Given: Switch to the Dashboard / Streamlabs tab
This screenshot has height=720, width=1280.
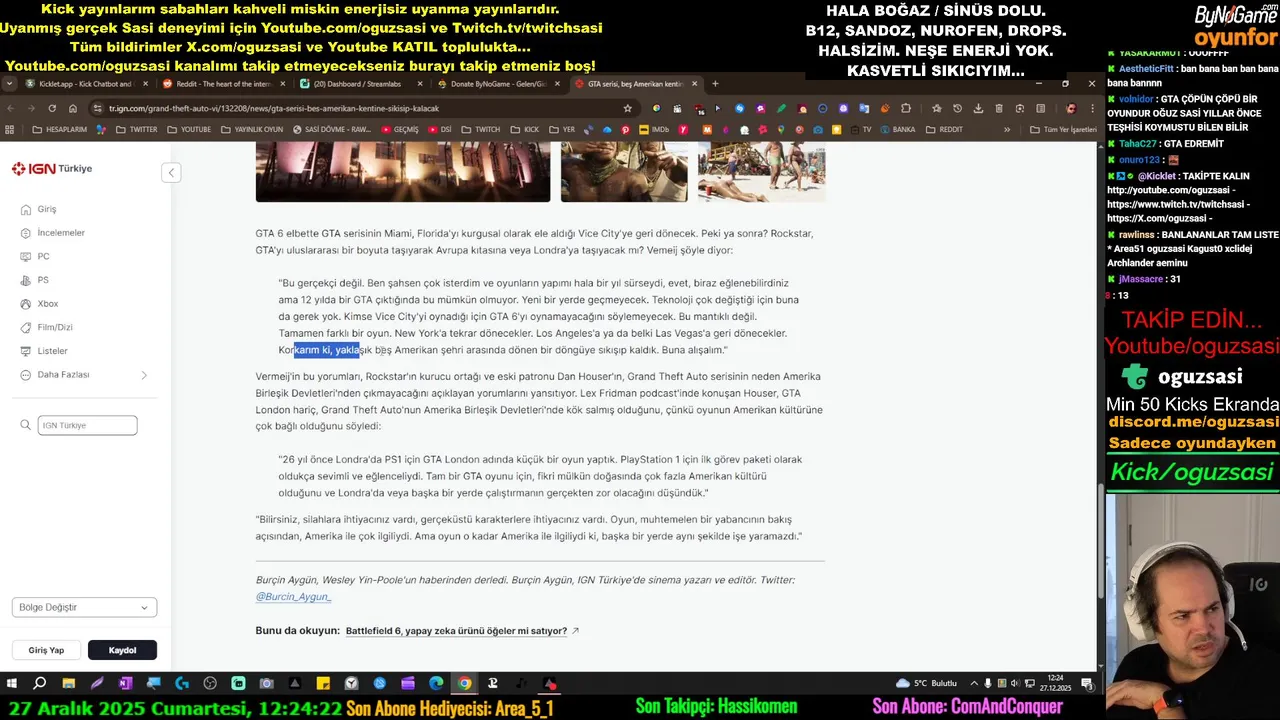Looking at the screenshot, I should [363, 84].
